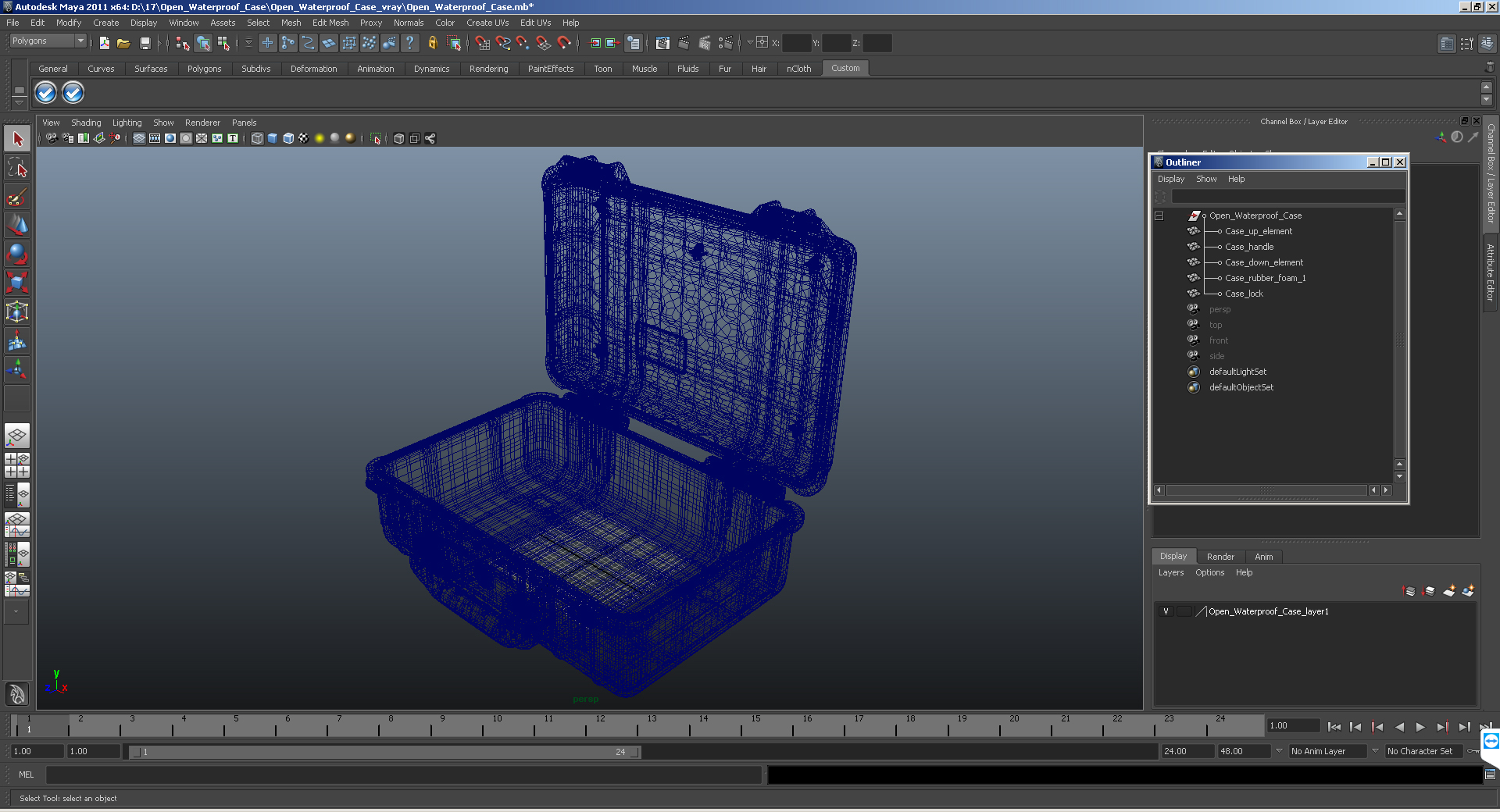Collapse Open_Waterproof_Case group in Outliner

pyautogui.click(x=1159, y=216)
